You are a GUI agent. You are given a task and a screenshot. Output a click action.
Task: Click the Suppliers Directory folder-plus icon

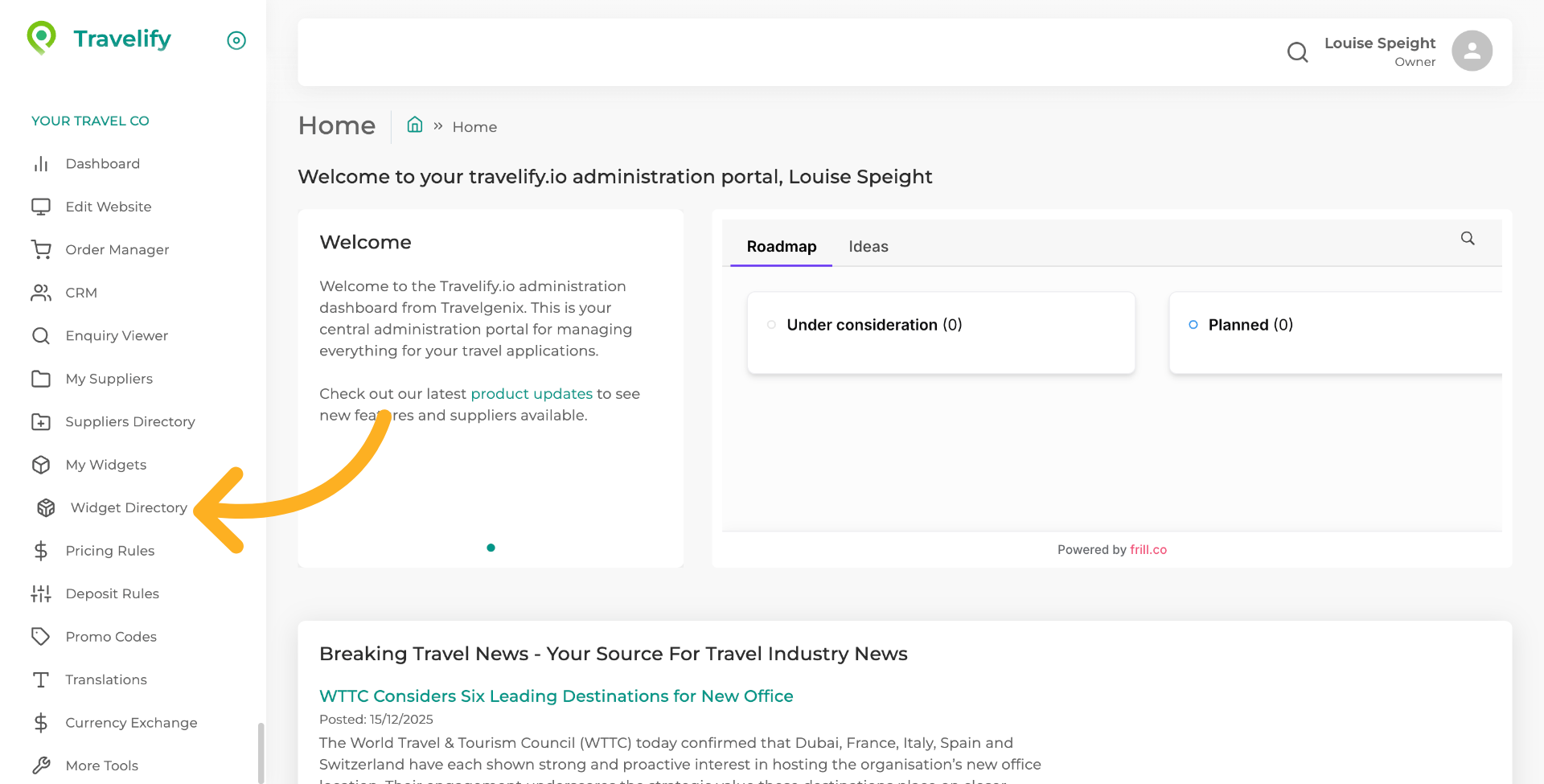[x=41, y=422]
